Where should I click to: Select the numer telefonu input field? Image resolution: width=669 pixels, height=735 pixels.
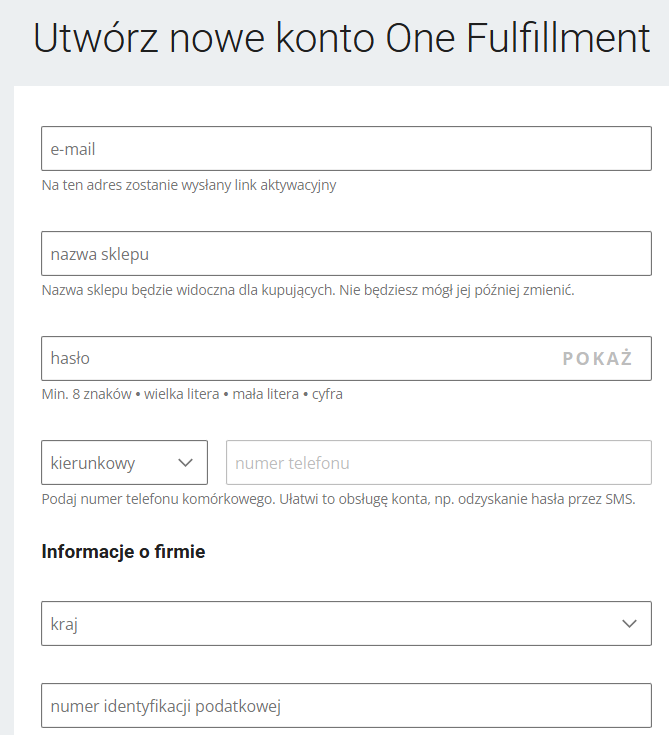point(439,463)
